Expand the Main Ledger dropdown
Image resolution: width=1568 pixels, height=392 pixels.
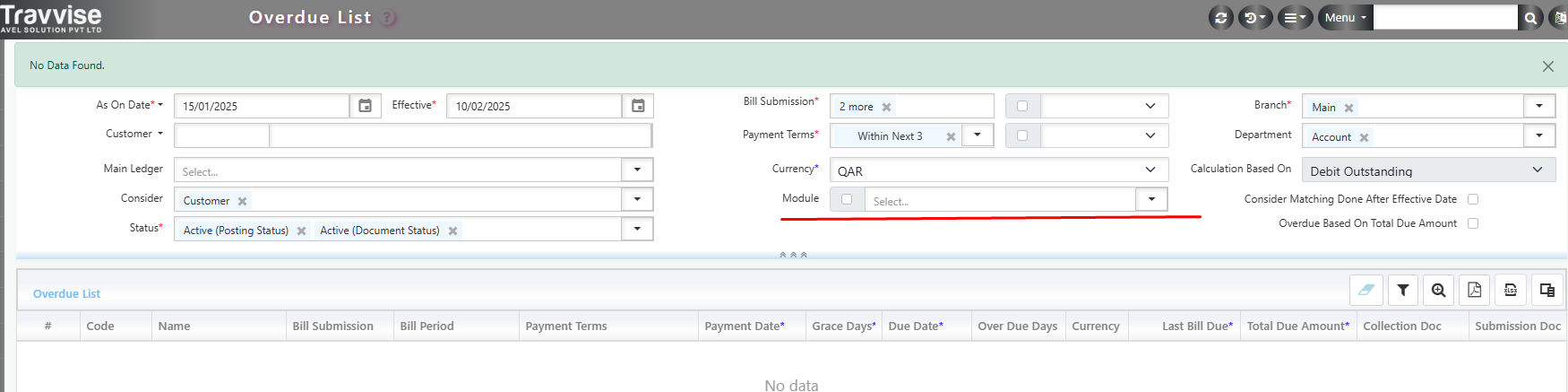[637, 170]
